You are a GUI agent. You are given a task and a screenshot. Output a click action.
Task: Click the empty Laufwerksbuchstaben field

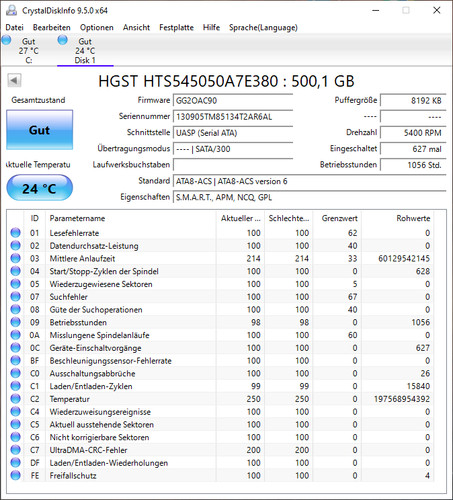pos(233,165)
